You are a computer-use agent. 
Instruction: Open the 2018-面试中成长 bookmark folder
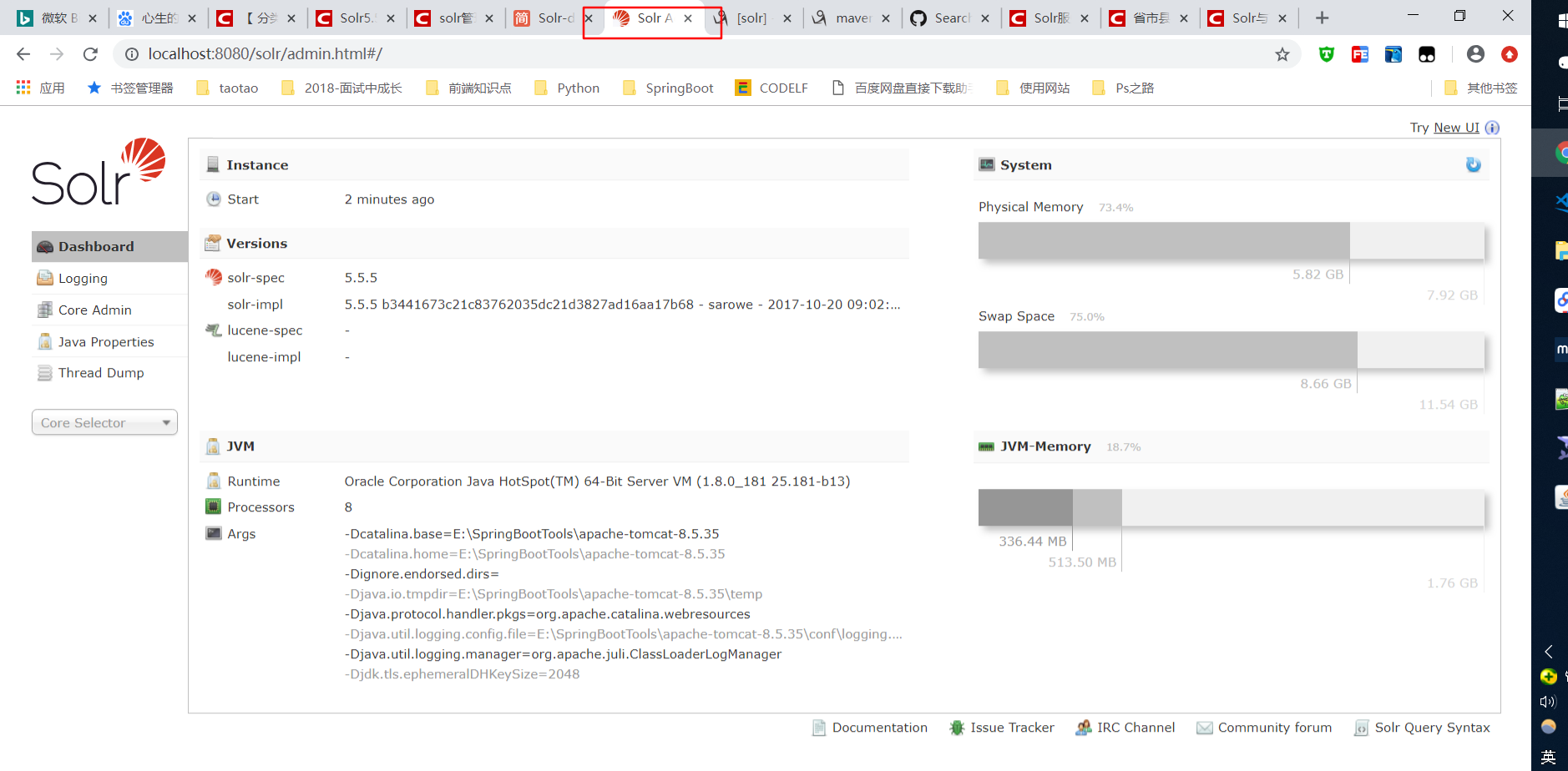(x=341, y=88)
